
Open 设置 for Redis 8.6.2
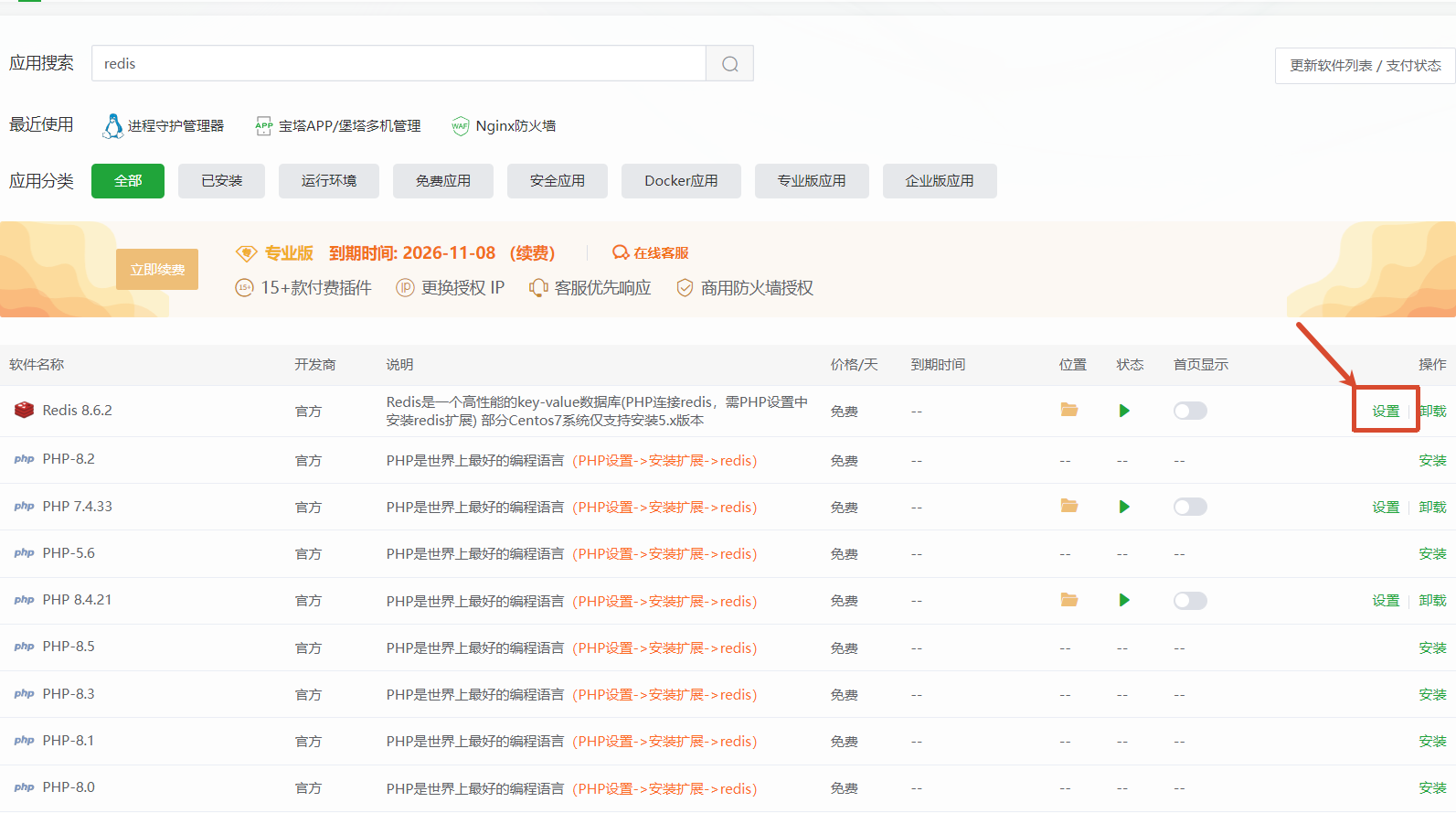[x=1386, y=412]
